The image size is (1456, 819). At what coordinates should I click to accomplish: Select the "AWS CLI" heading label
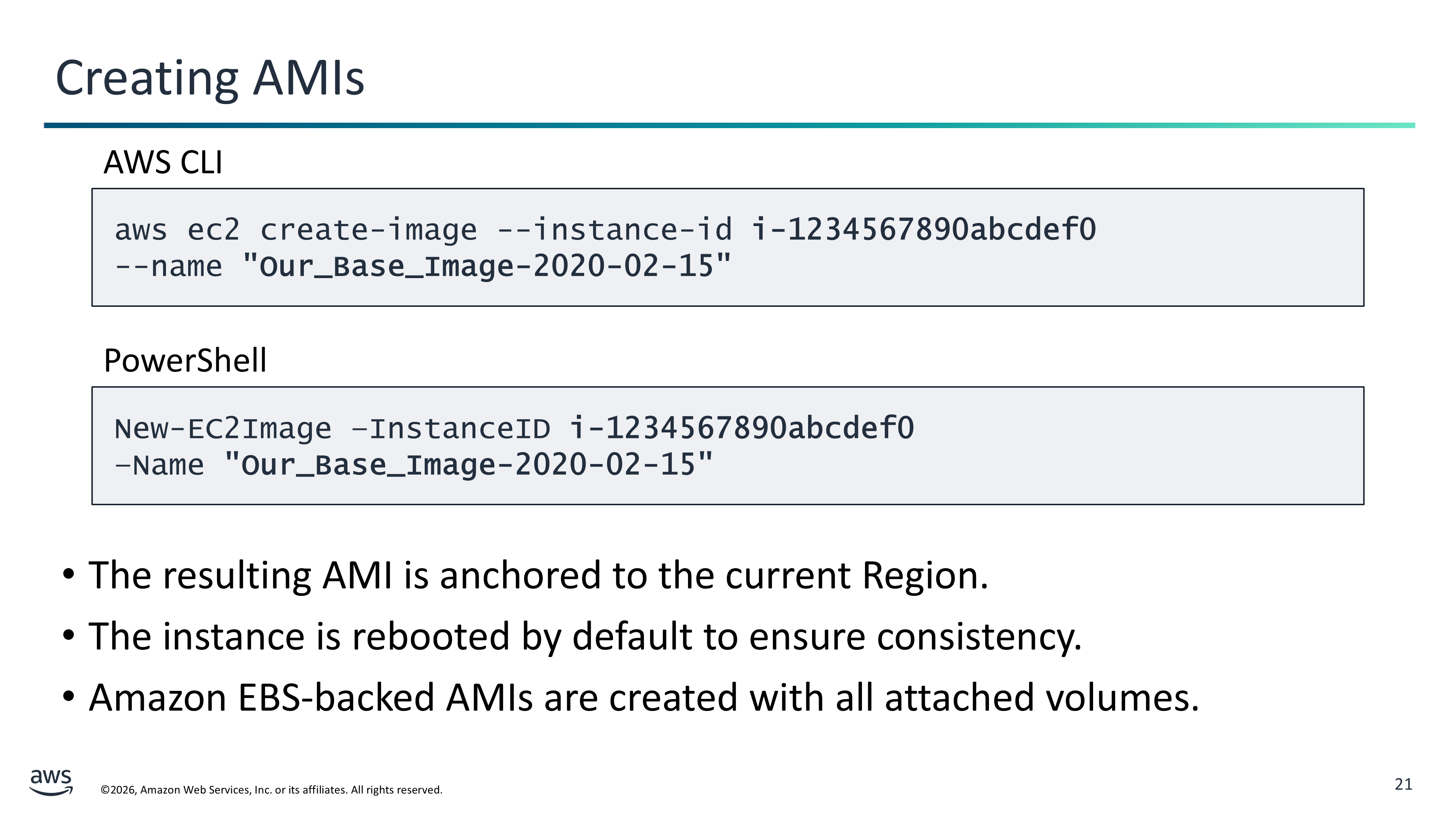click(x=163, y=162)
